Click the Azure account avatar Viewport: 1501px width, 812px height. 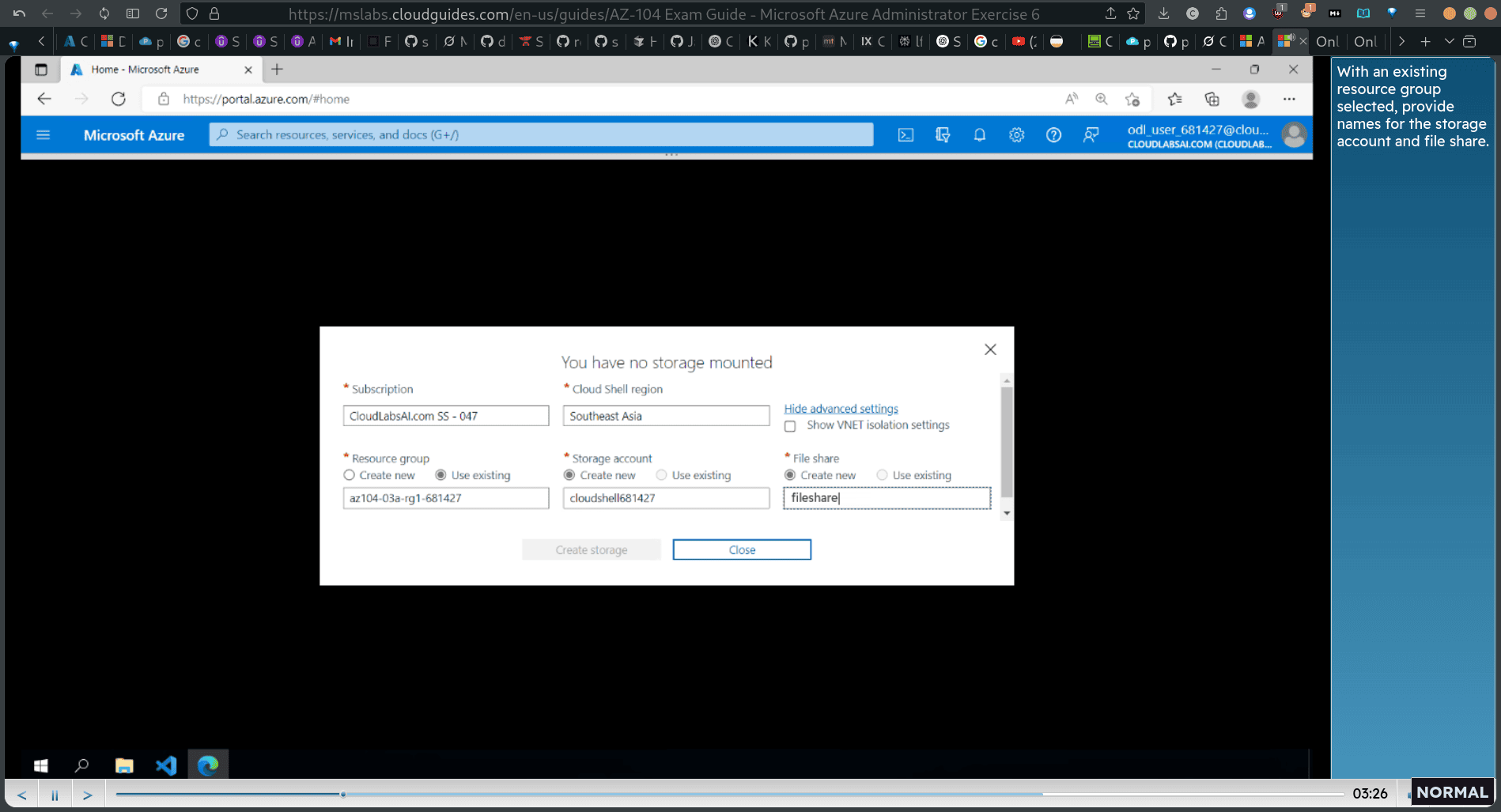1294,135
